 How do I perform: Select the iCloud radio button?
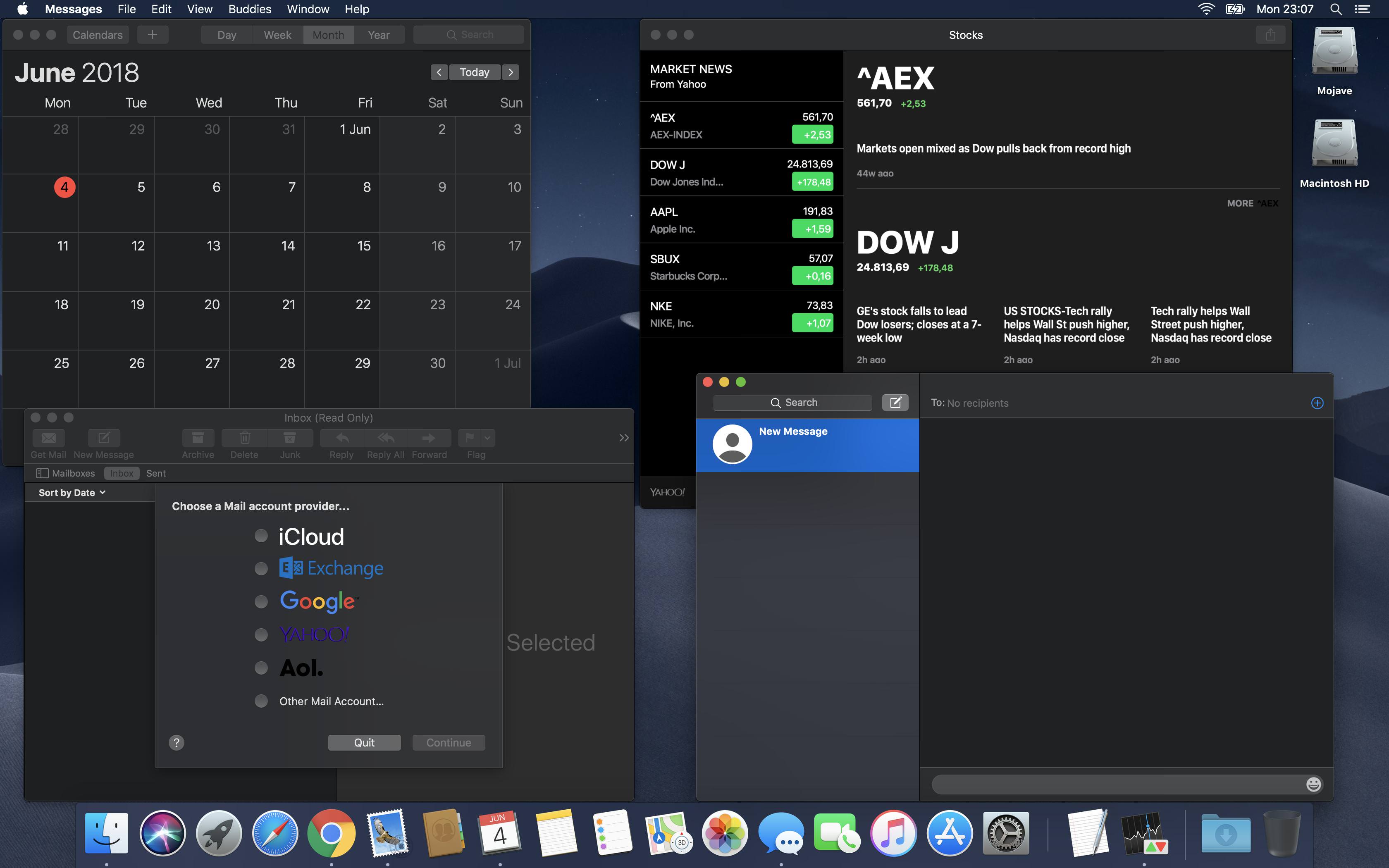tap(261, 536)
